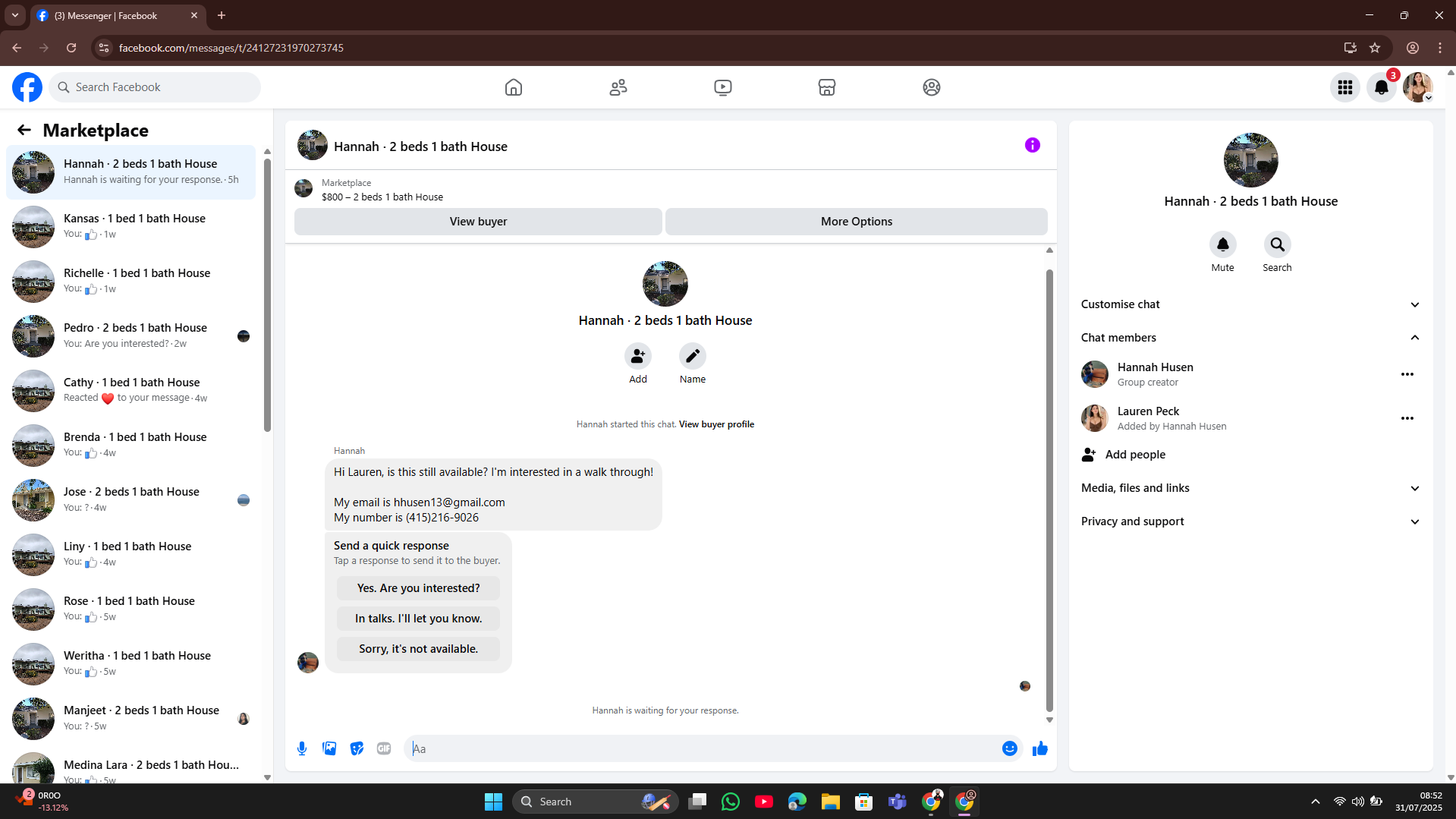Click the browser address bar URL

click(231, 48)
